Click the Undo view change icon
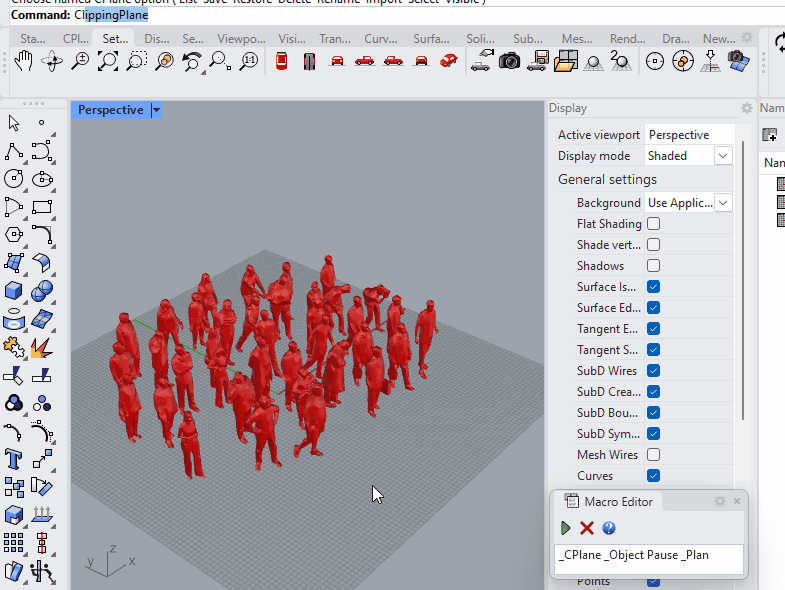 (x=192, y=61)
